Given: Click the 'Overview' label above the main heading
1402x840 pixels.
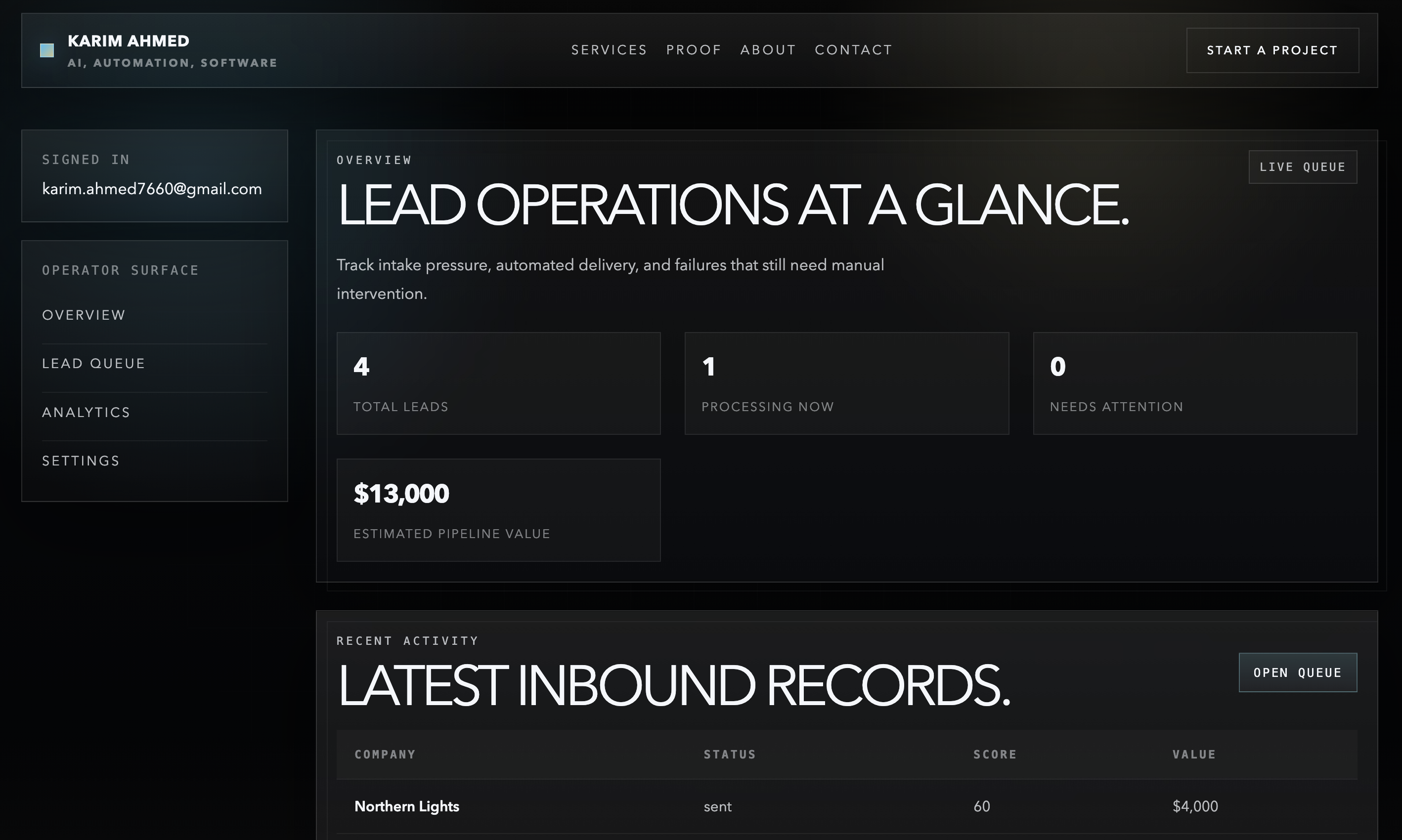Looking at the screenshot, I should [x=374, y=160].
